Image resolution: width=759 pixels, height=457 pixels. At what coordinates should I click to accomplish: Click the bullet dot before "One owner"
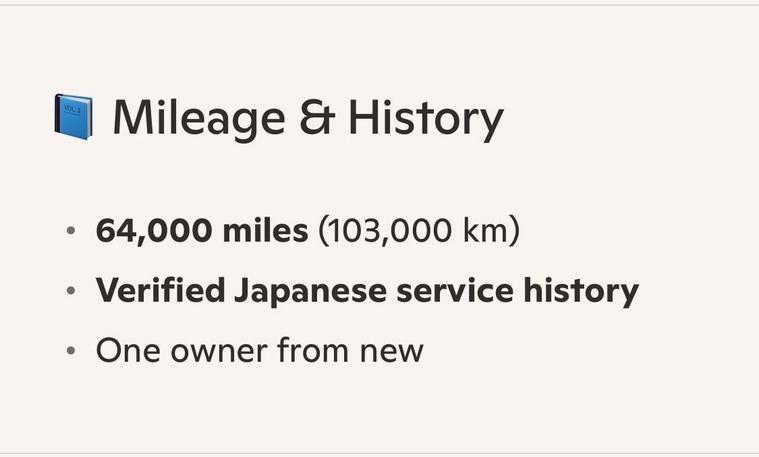click(x=70, y=352)
